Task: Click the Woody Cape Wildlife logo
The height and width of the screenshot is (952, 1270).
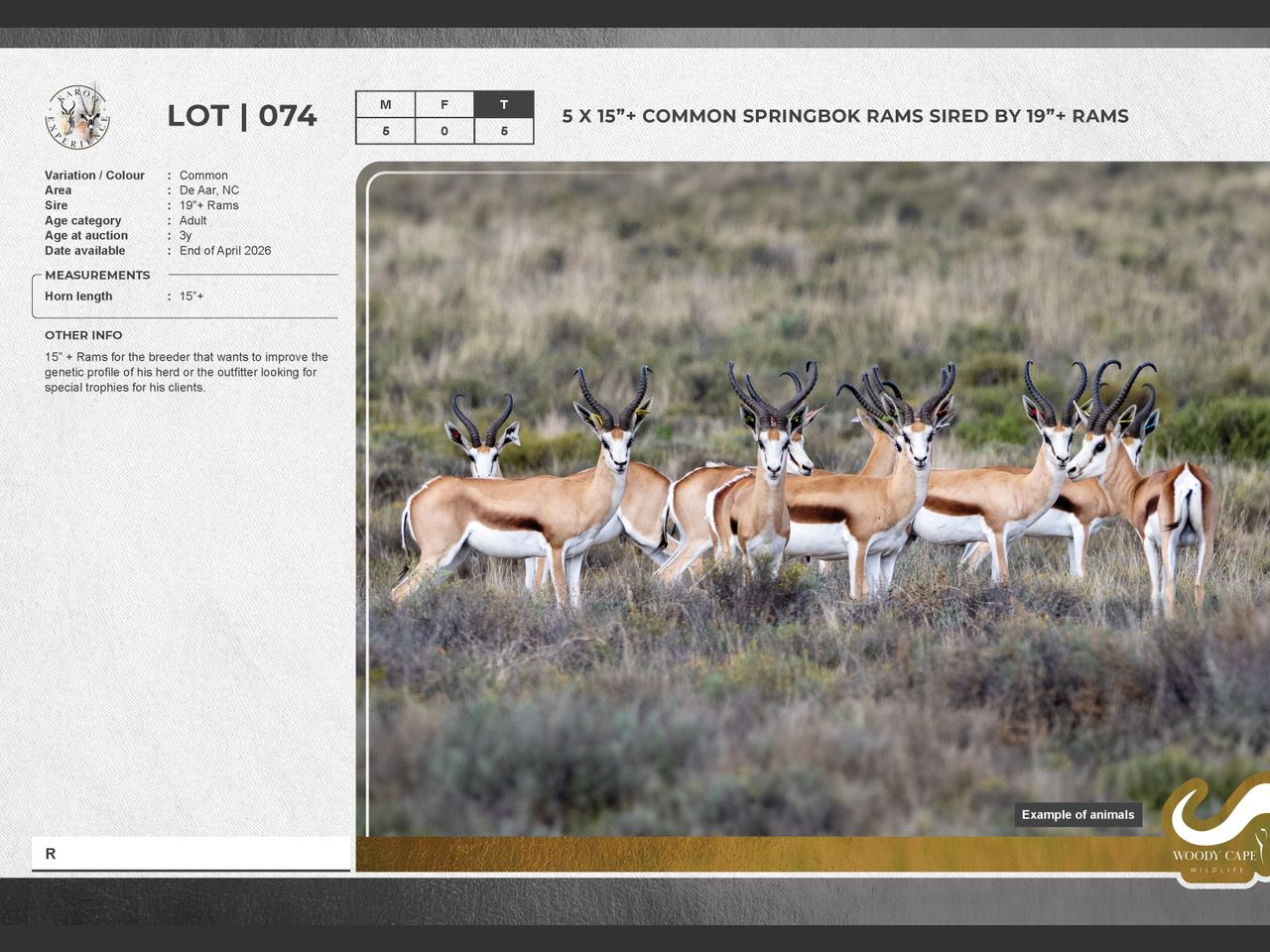Action: 1215,831
